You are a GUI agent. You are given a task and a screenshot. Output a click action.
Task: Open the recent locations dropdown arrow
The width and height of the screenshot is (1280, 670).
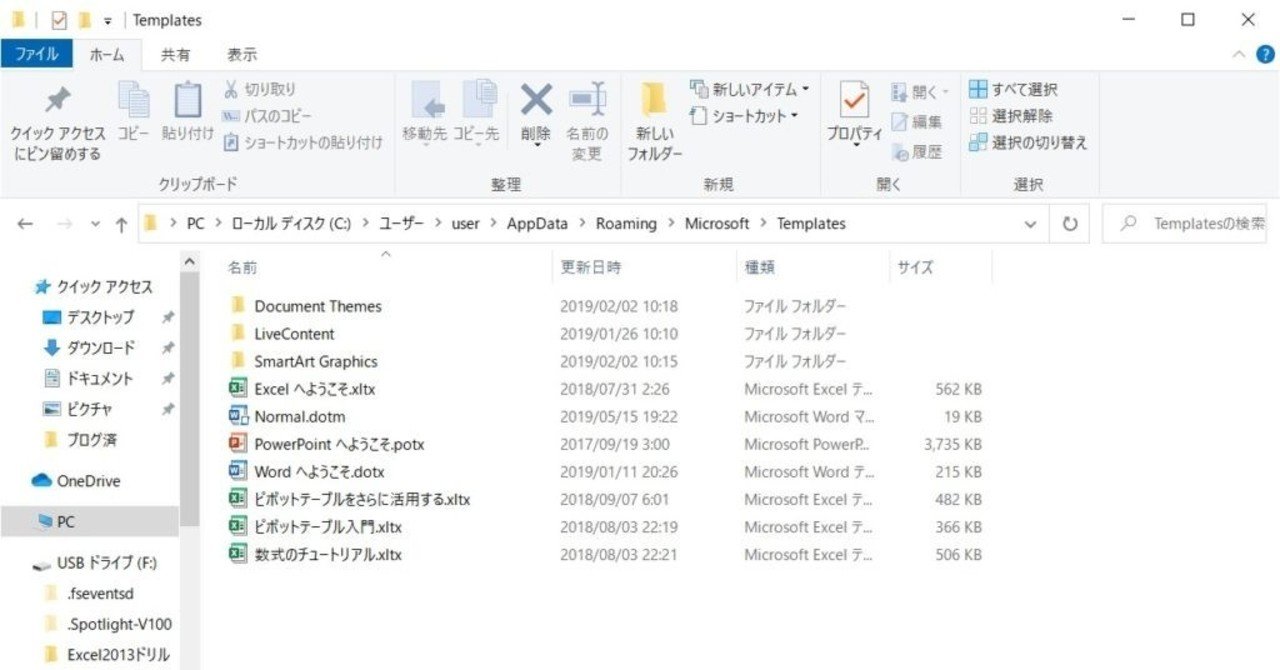click(x=96, y=224)
